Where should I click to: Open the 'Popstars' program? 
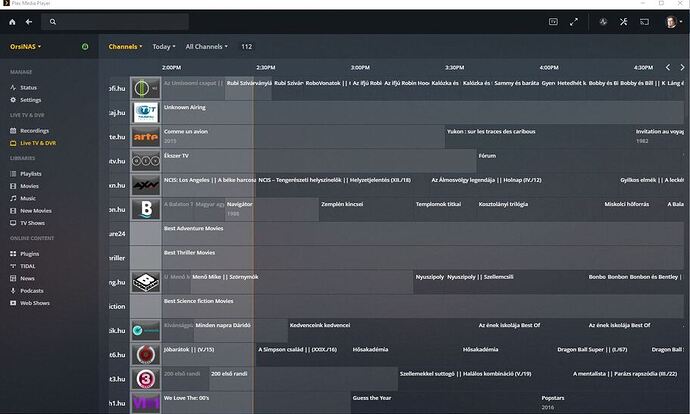[x=612, y=403]
